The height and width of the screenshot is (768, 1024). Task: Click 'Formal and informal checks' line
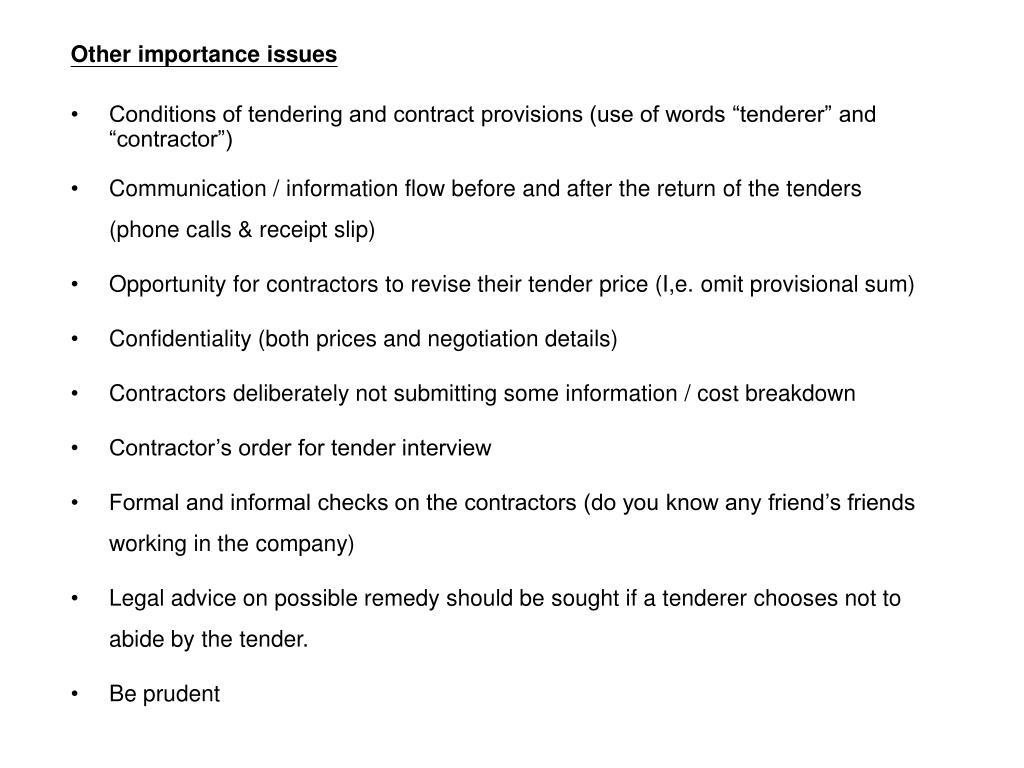[x=512, y=503]
